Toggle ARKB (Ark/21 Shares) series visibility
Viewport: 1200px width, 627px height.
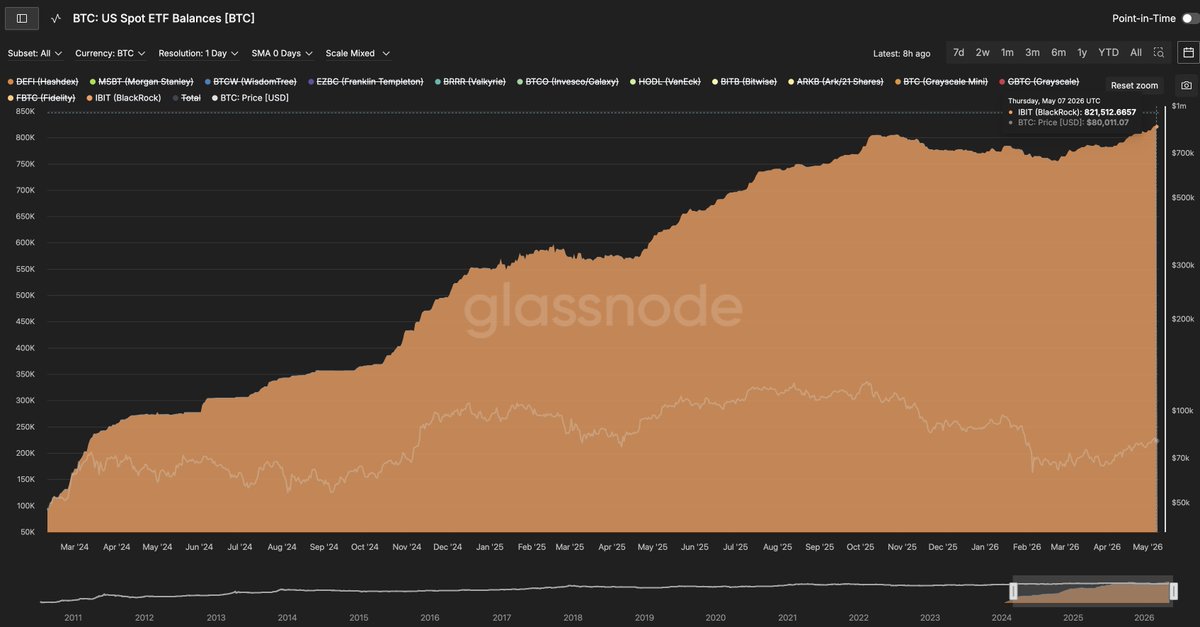click(834, 81)
